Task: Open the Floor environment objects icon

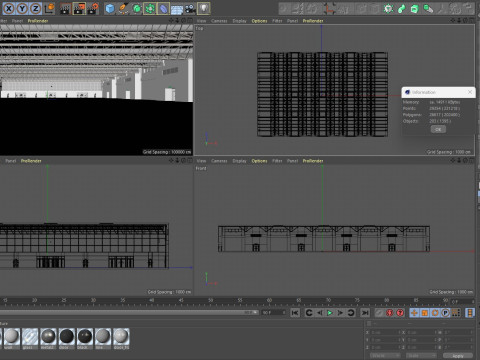Action: tap(177, 8)
